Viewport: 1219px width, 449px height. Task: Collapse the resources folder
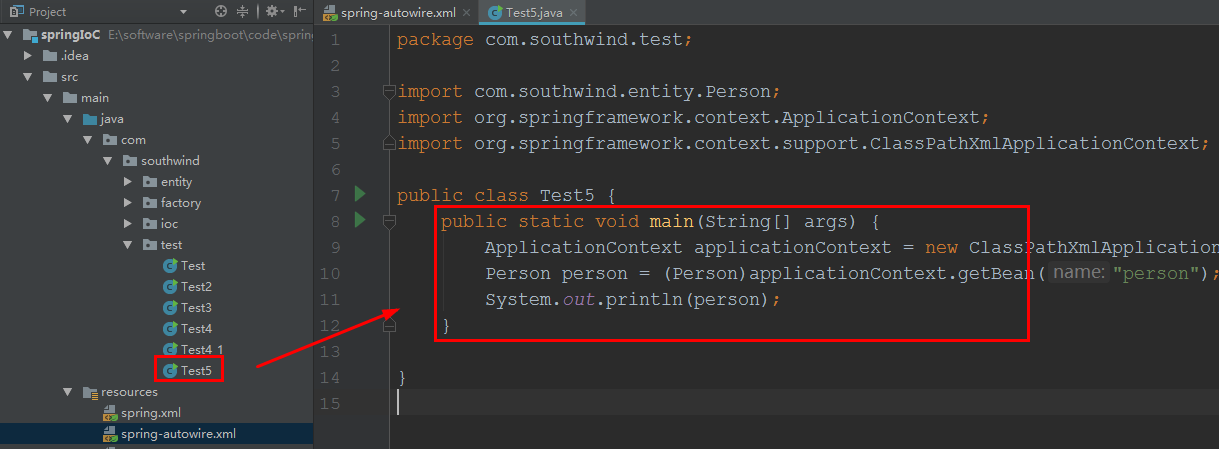pyautogui.click(x=67, y=392)
